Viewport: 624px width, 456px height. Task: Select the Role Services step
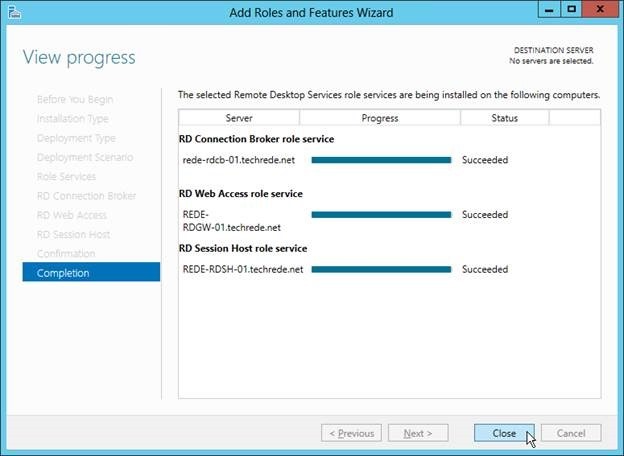pyautogui.click(x=66, y=176)
